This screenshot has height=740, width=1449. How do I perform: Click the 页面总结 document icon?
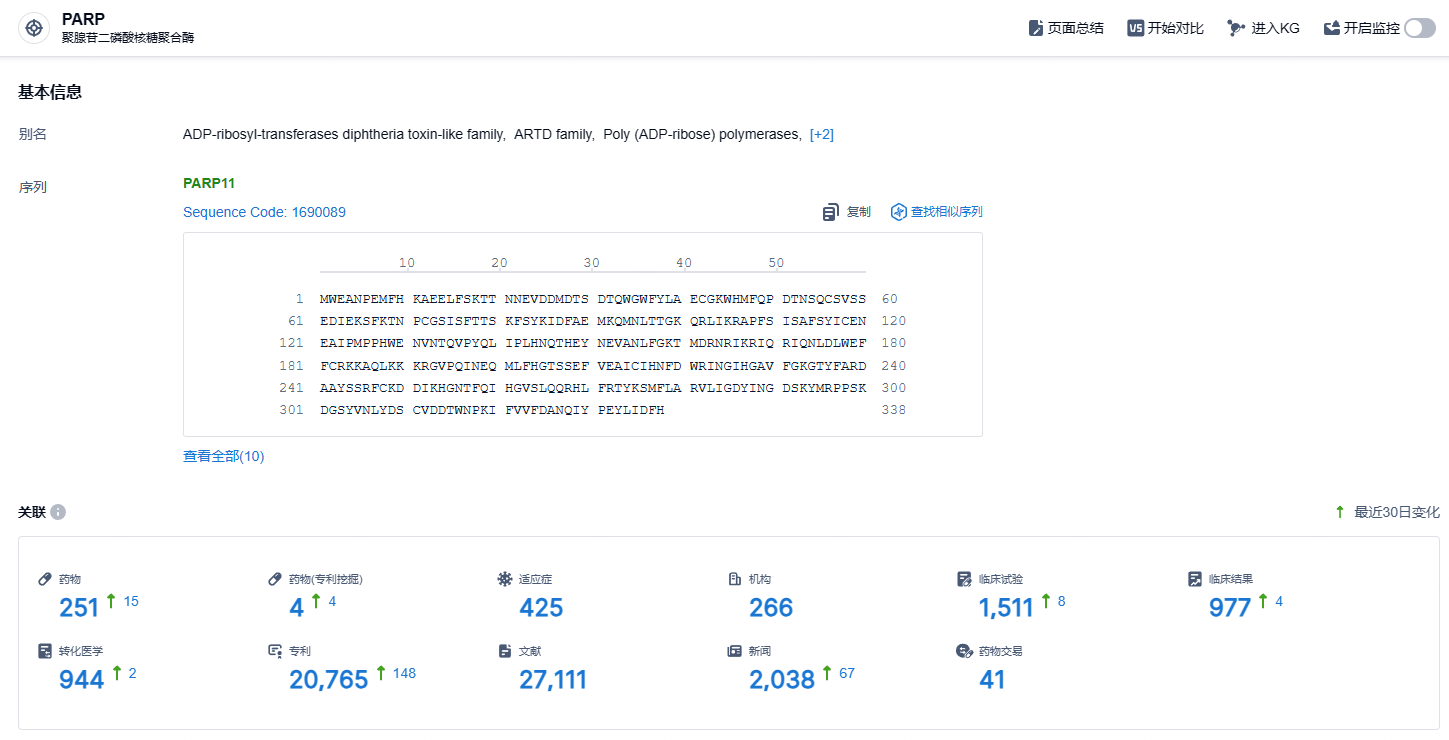pos(1035,28)
